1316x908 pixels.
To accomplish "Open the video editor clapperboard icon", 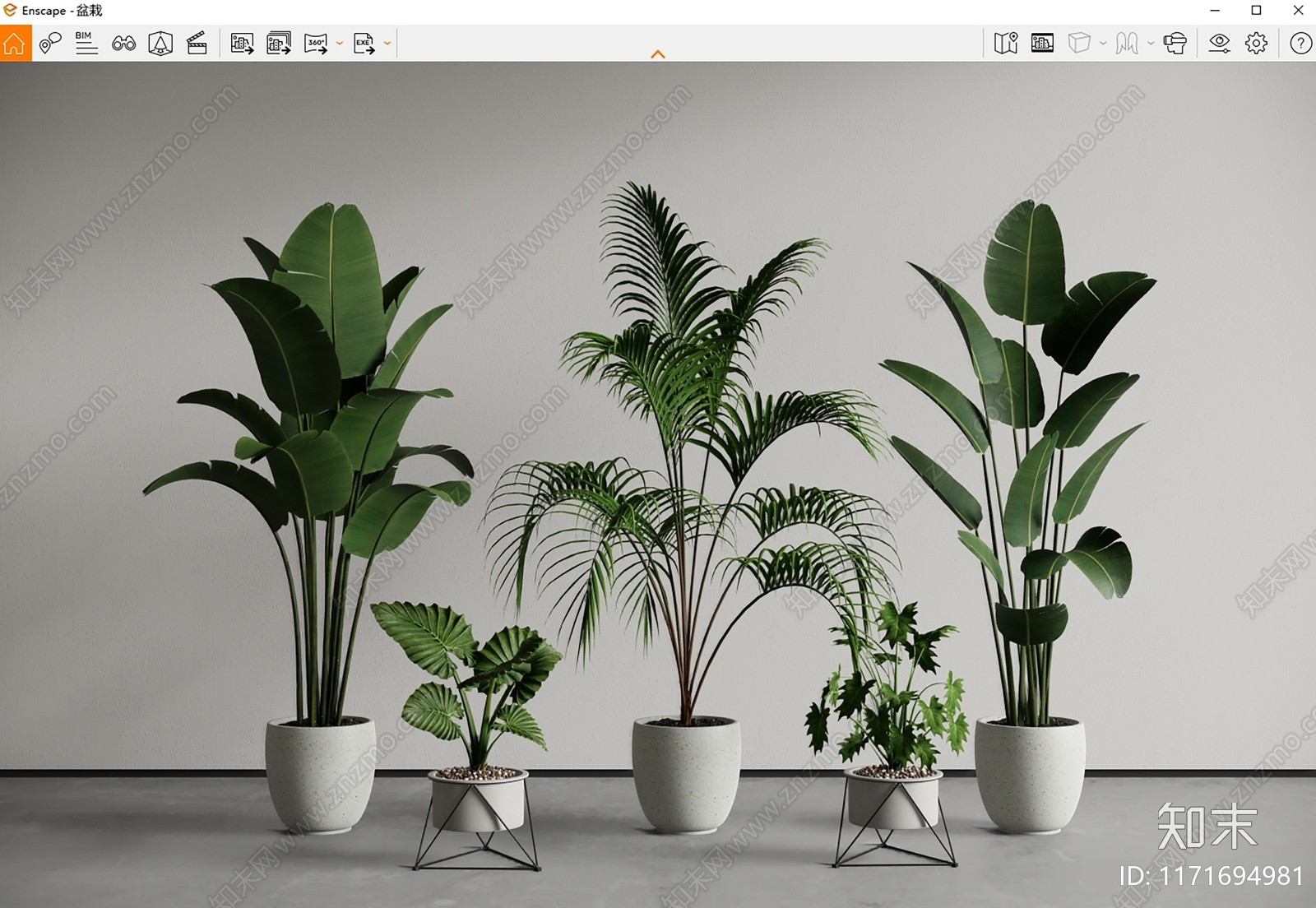I will pyautogui.click(x=197, y=43).
